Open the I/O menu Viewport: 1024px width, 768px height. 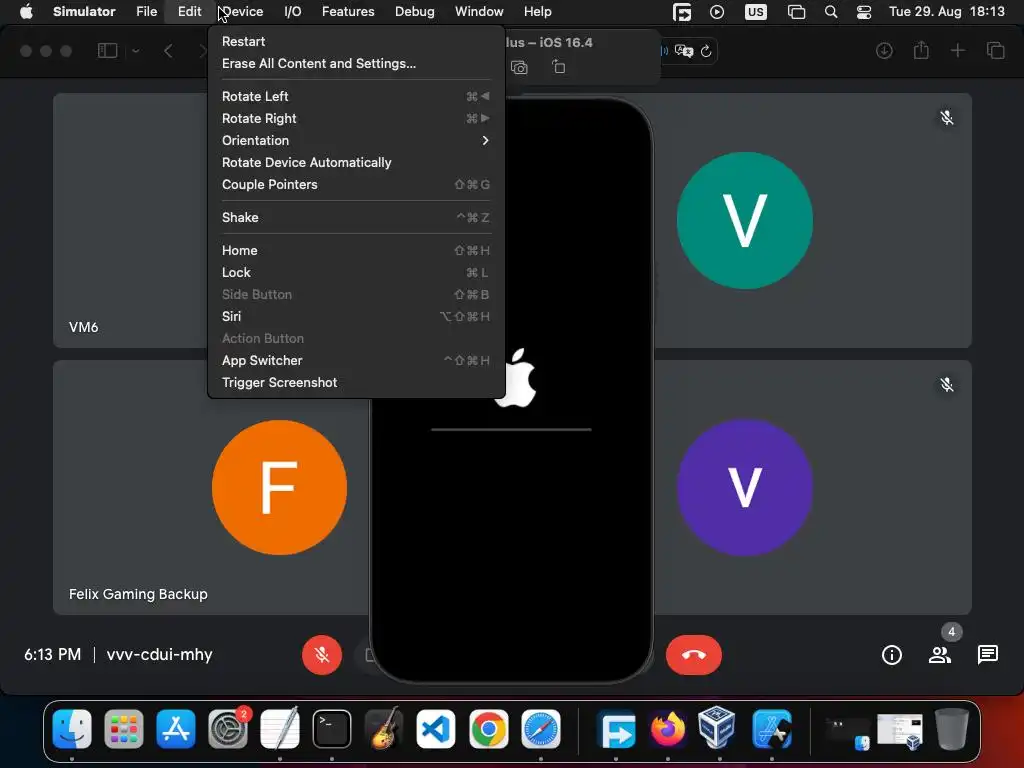pos(293,12)
